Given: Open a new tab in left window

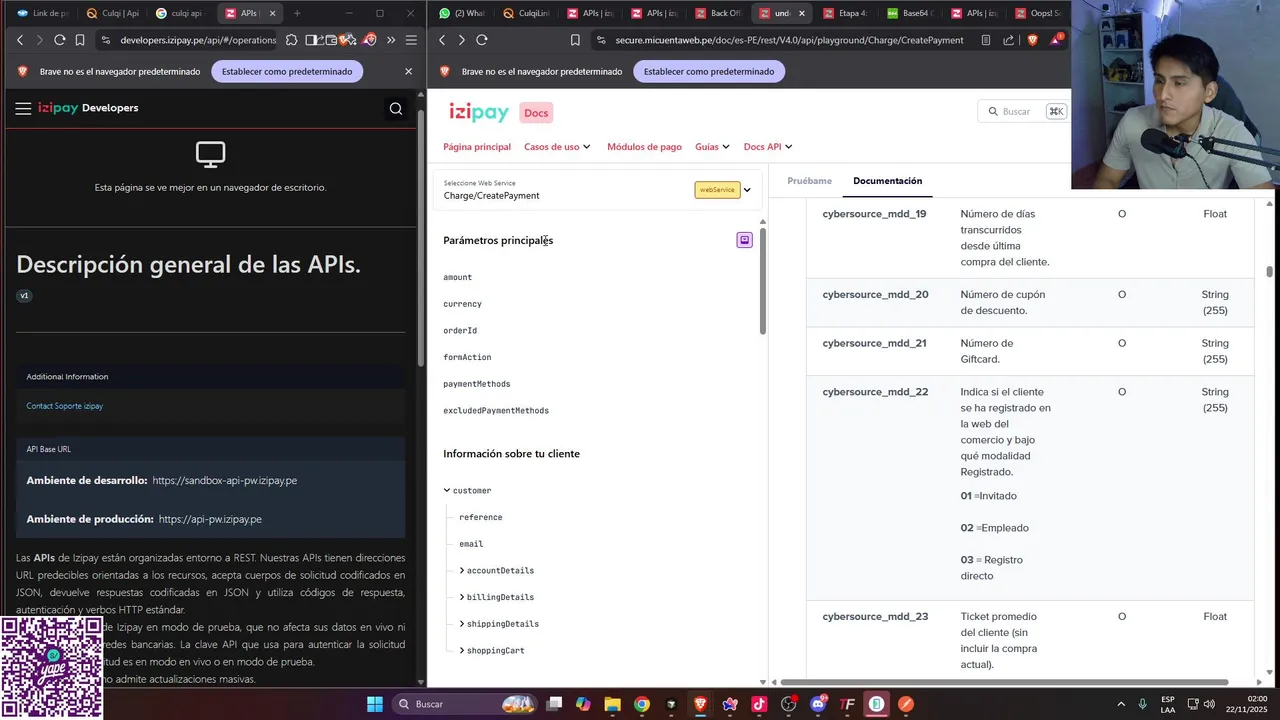Looking at the screenshot, I should (297, 13).
